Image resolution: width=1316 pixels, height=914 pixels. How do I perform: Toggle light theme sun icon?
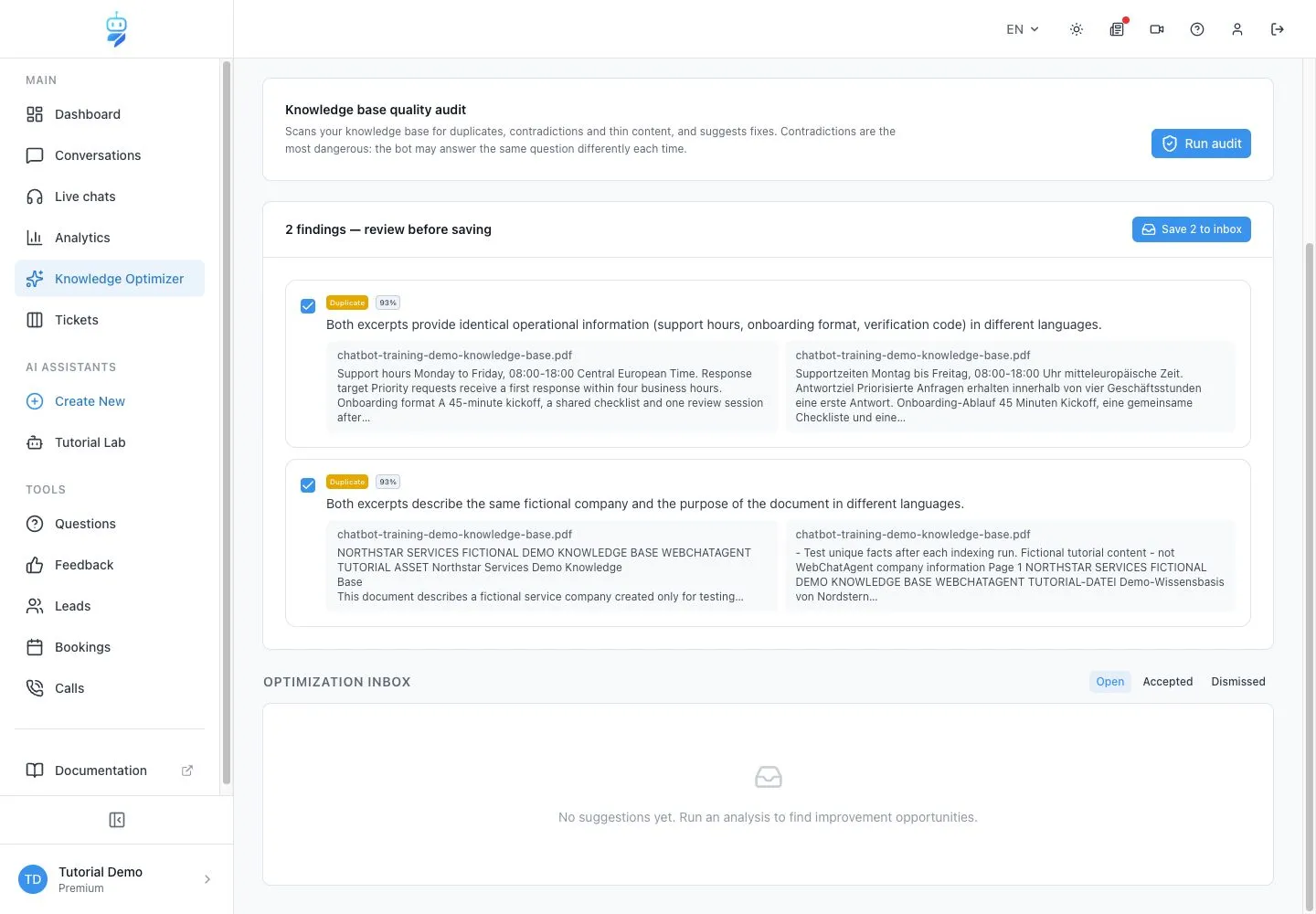point(1077,29)
